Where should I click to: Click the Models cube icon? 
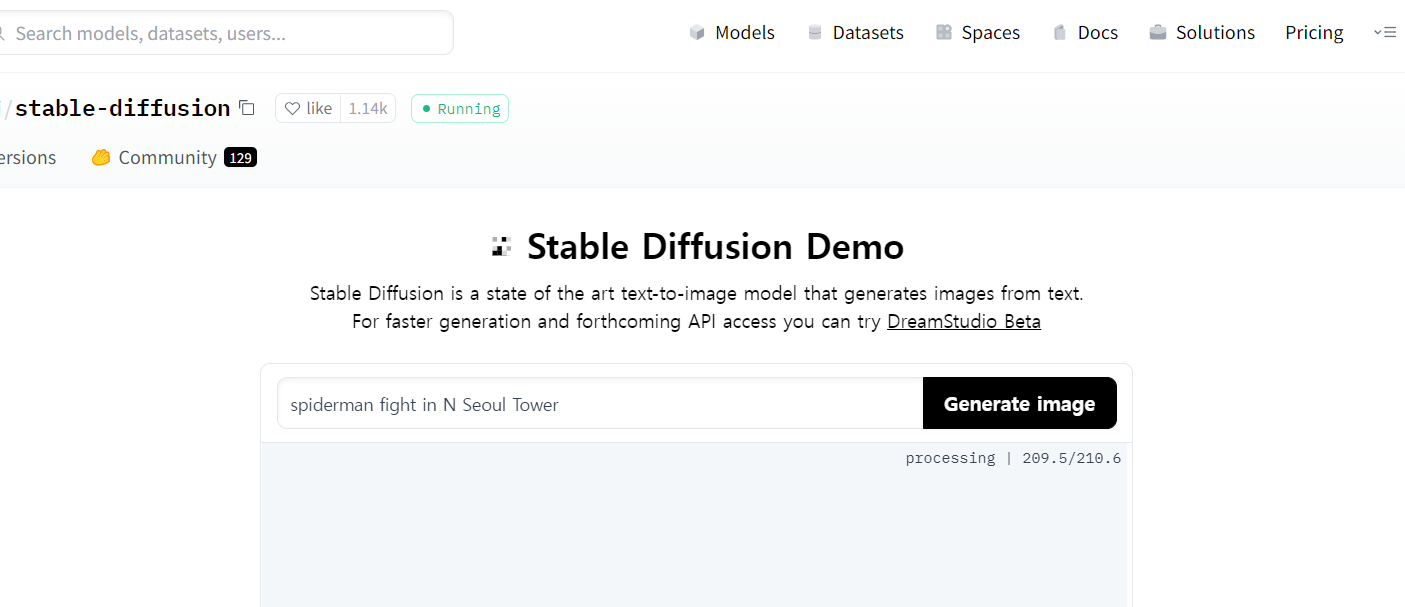(697, 33)
